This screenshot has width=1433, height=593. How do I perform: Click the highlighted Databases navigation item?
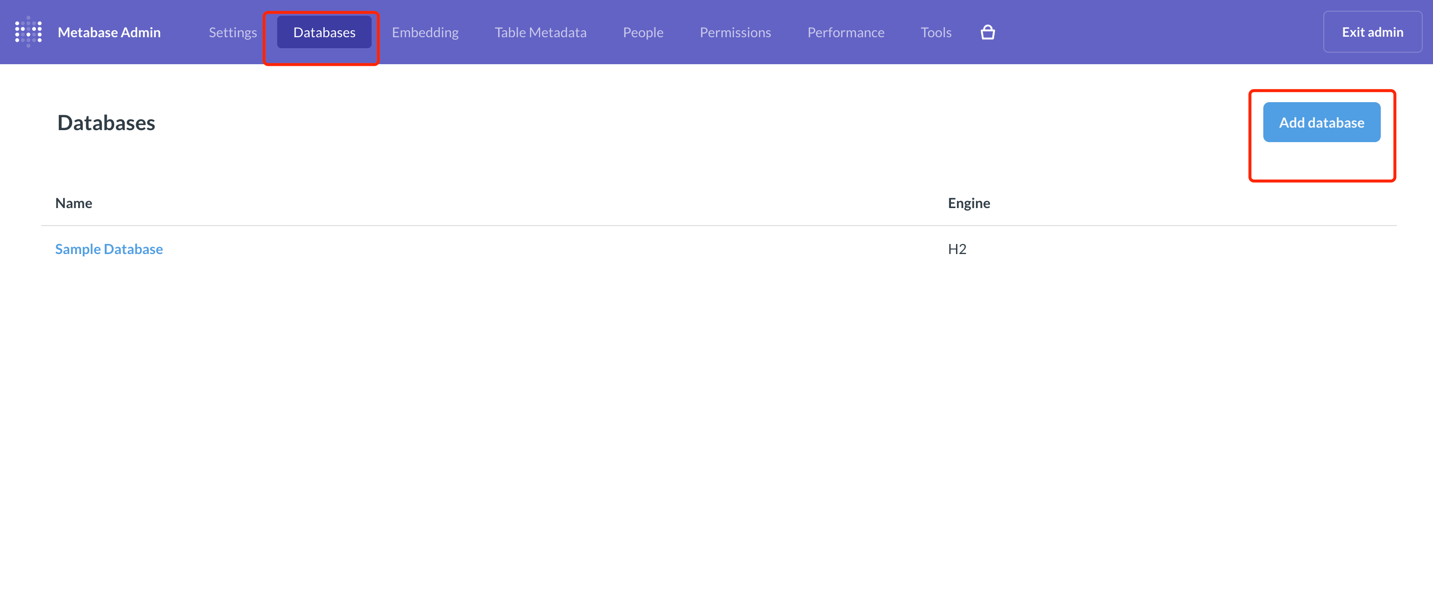323,31
